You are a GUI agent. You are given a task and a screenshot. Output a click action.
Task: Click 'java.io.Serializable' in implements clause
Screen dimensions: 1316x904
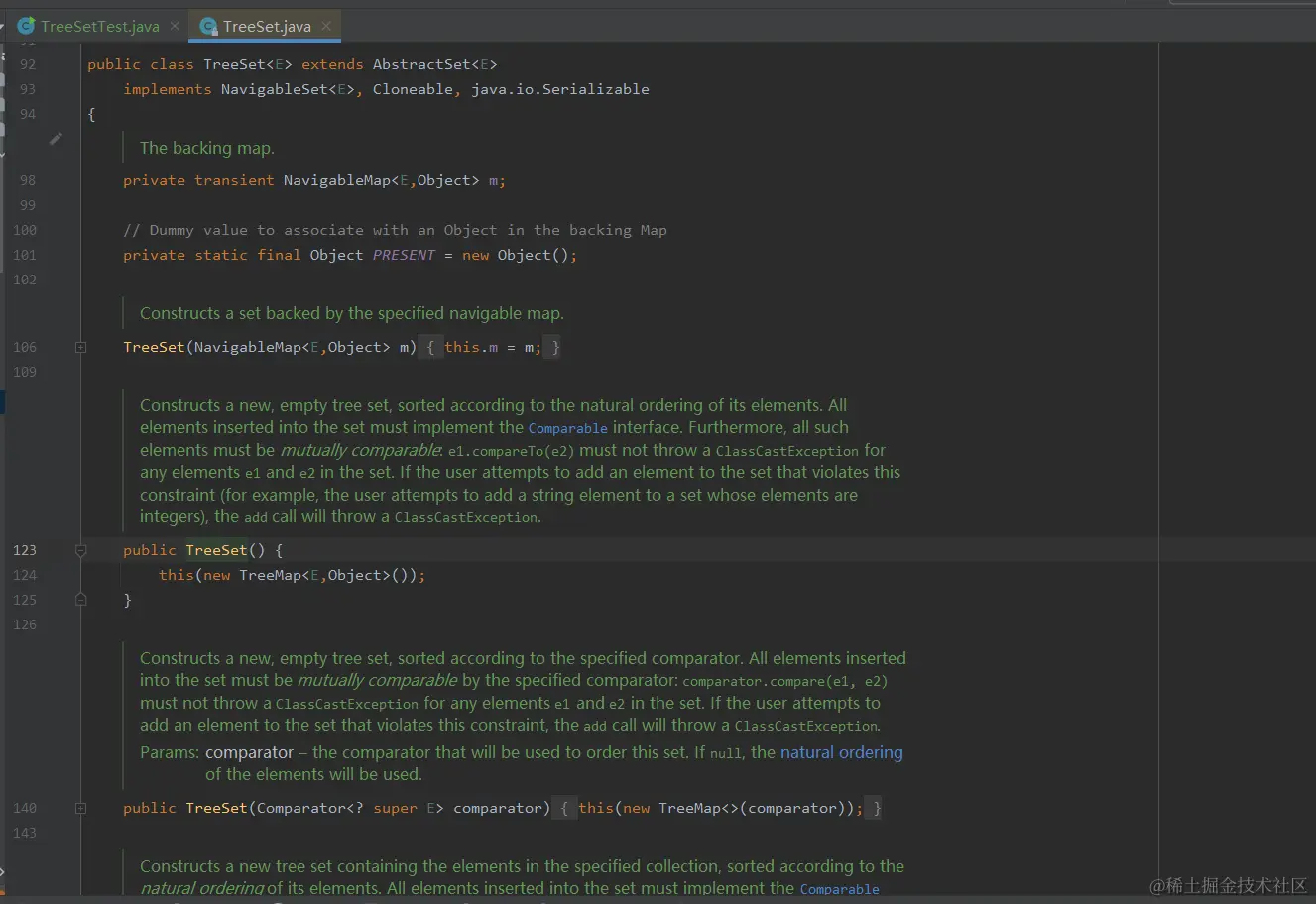560,89
